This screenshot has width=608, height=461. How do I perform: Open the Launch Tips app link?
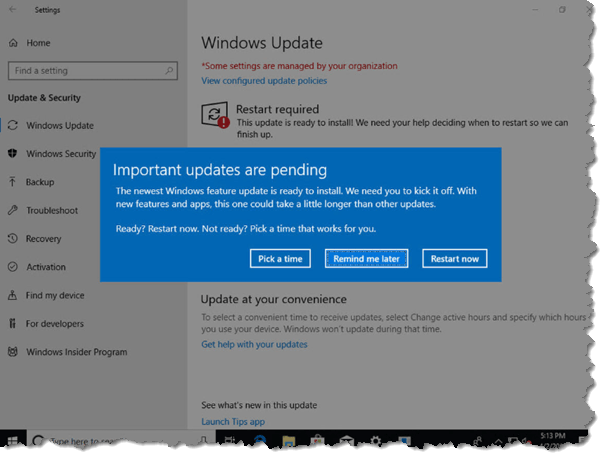(232, 421)
